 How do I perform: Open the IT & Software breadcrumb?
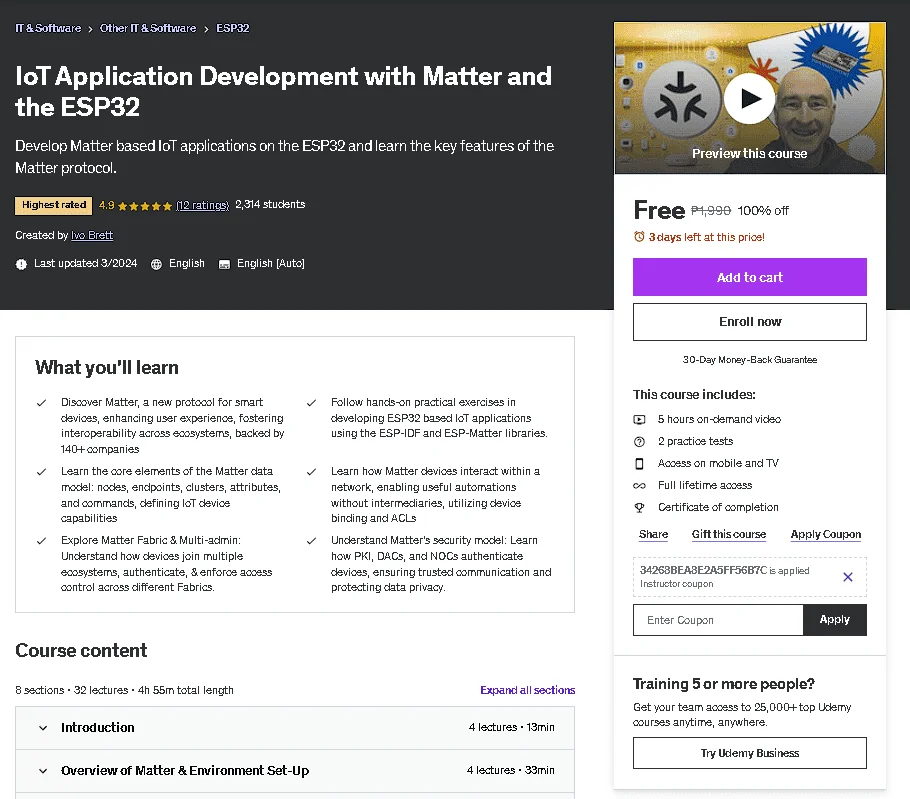coord(48,28)
